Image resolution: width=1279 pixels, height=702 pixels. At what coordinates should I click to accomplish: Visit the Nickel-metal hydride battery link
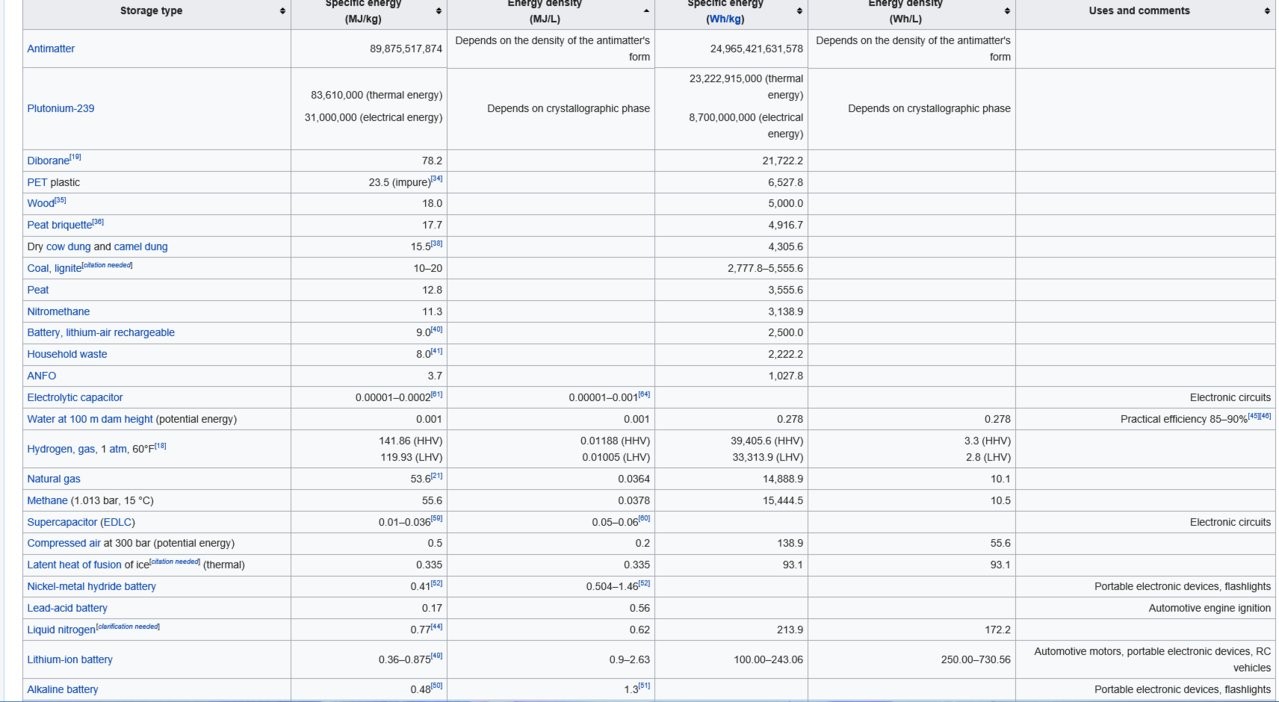coord(92,586)
